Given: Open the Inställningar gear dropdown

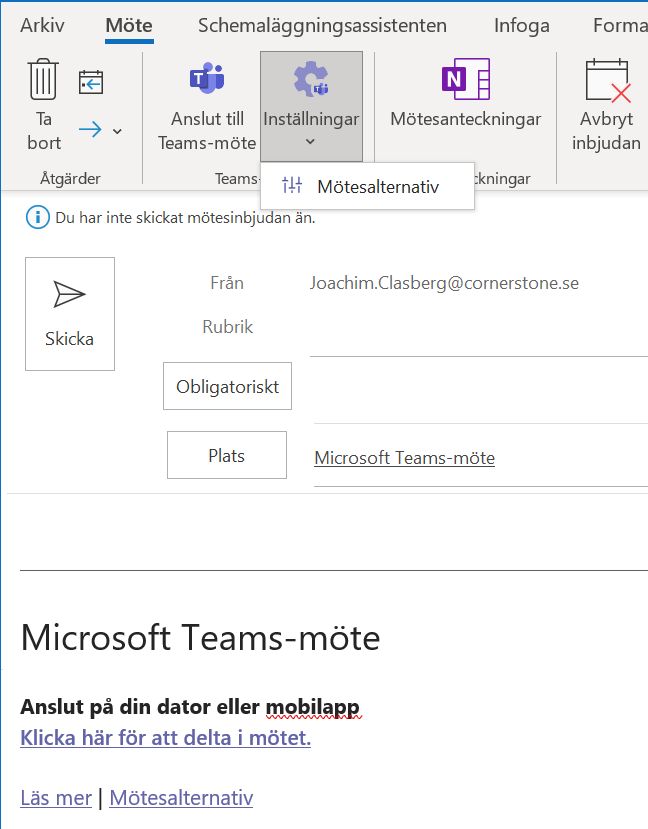Looking at the screenshot, I should click(x=311, y=106).
